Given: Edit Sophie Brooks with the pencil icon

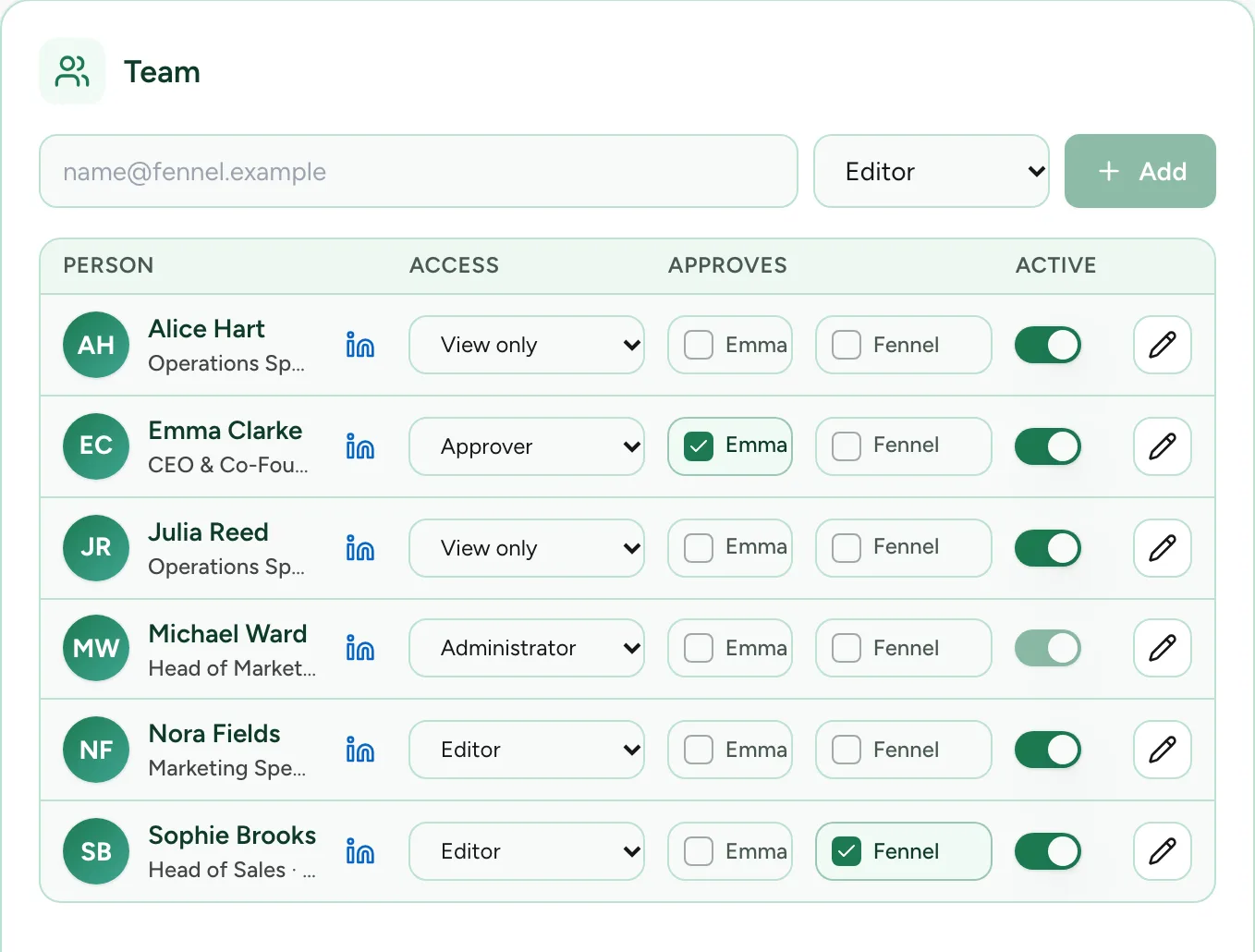Looking at the screenshot, I should coord(1163,851).
